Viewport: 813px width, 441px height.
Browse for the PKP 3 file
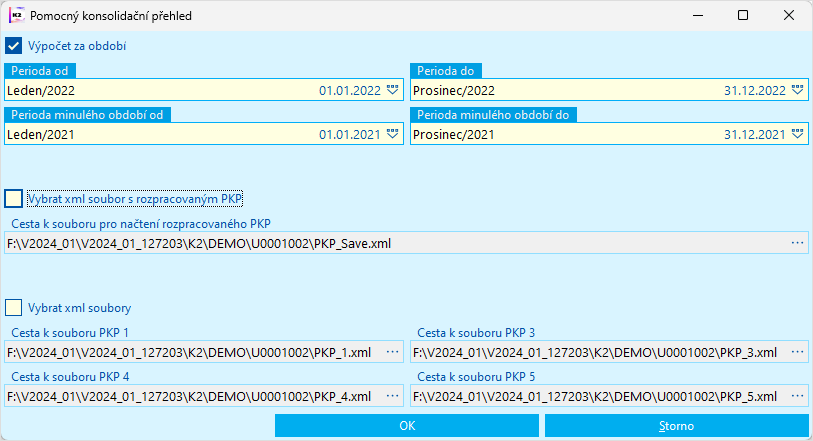797,352
